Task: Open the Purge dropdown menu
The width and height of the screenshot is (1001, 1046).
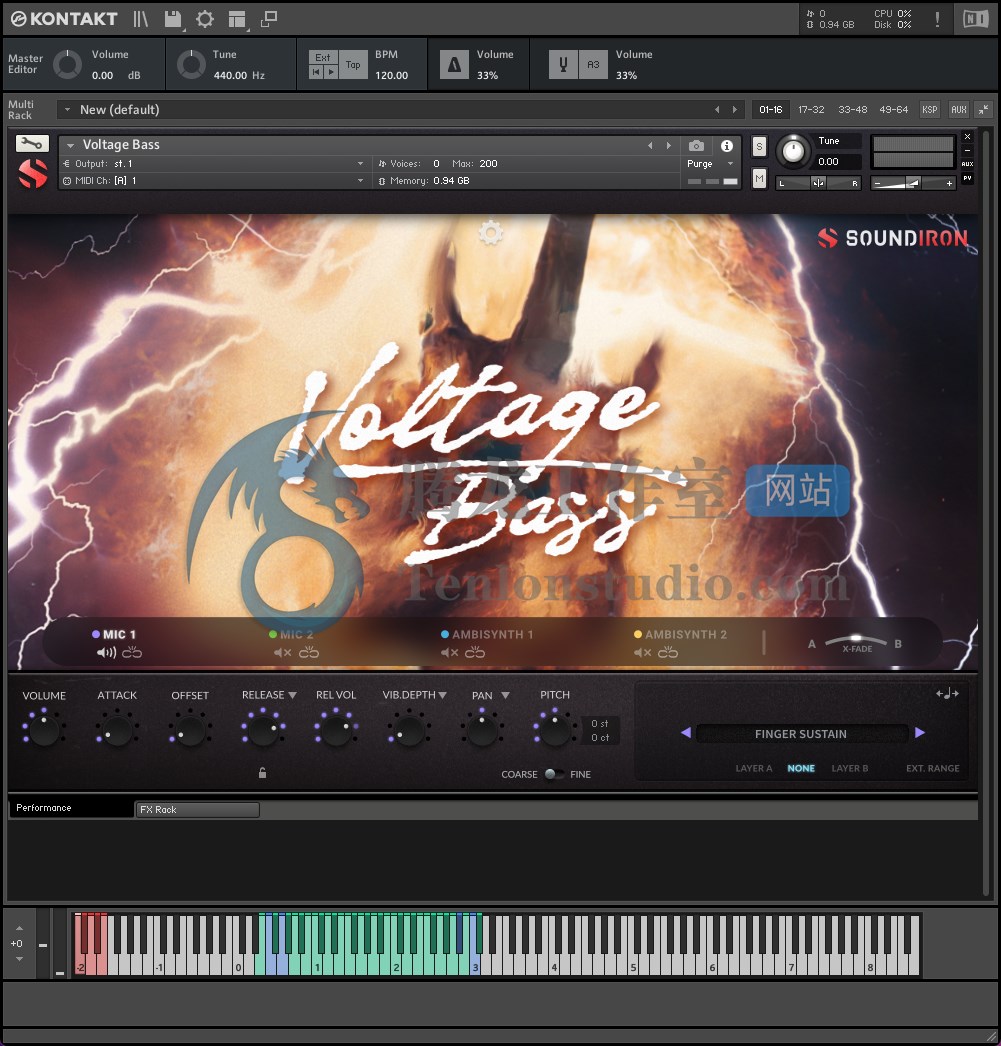Action: pyautogui.click(x=711, y=163)
